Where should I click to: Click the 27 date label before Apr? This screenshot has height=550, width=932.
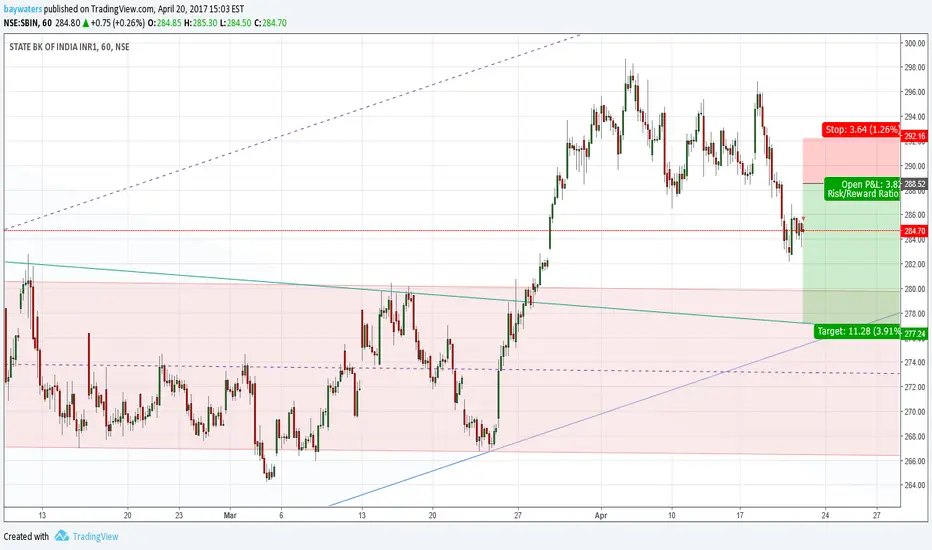tap(518, 515)
